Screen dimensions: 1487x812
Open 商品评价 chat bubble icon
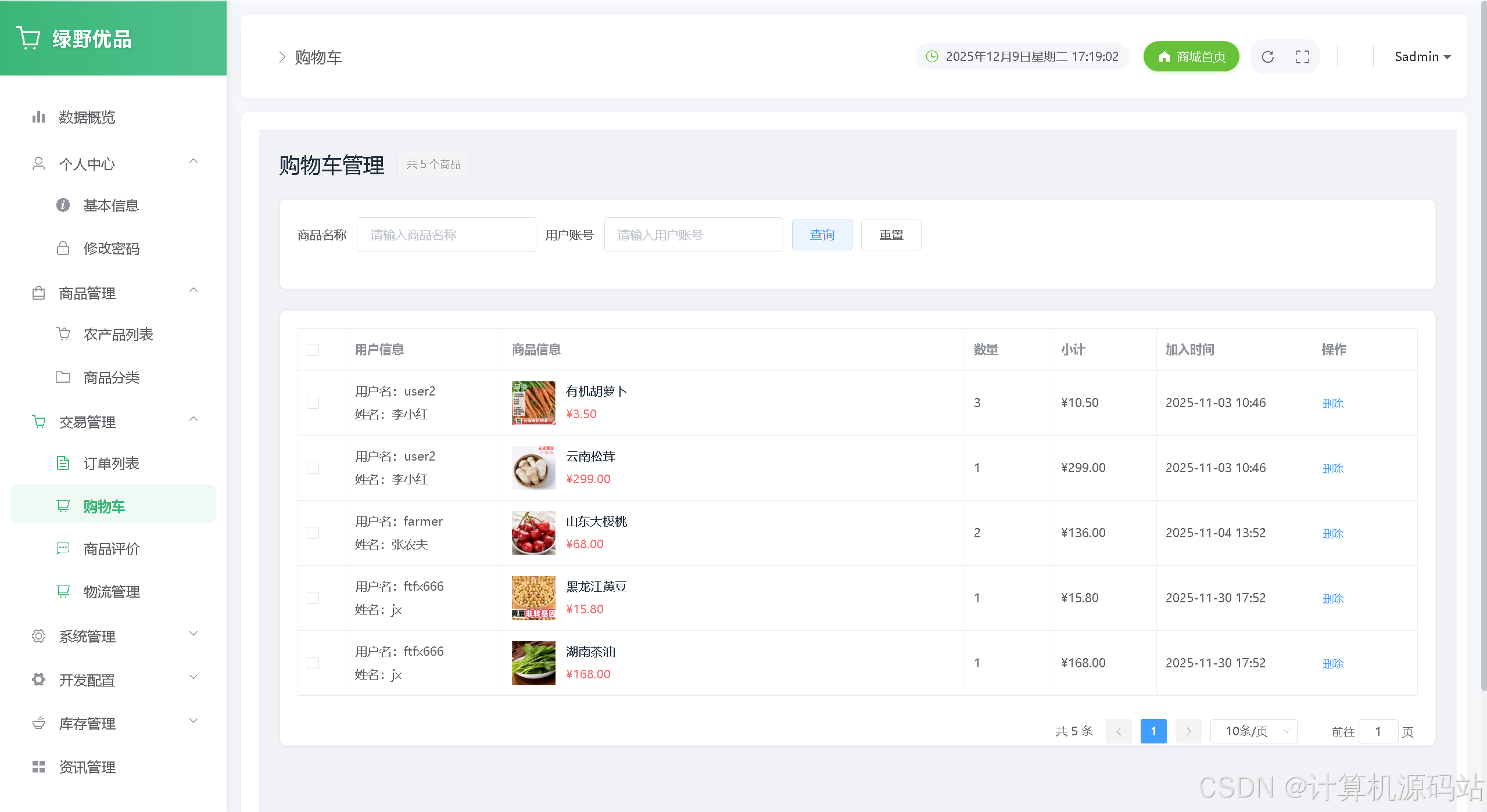(x=63, y=549)
